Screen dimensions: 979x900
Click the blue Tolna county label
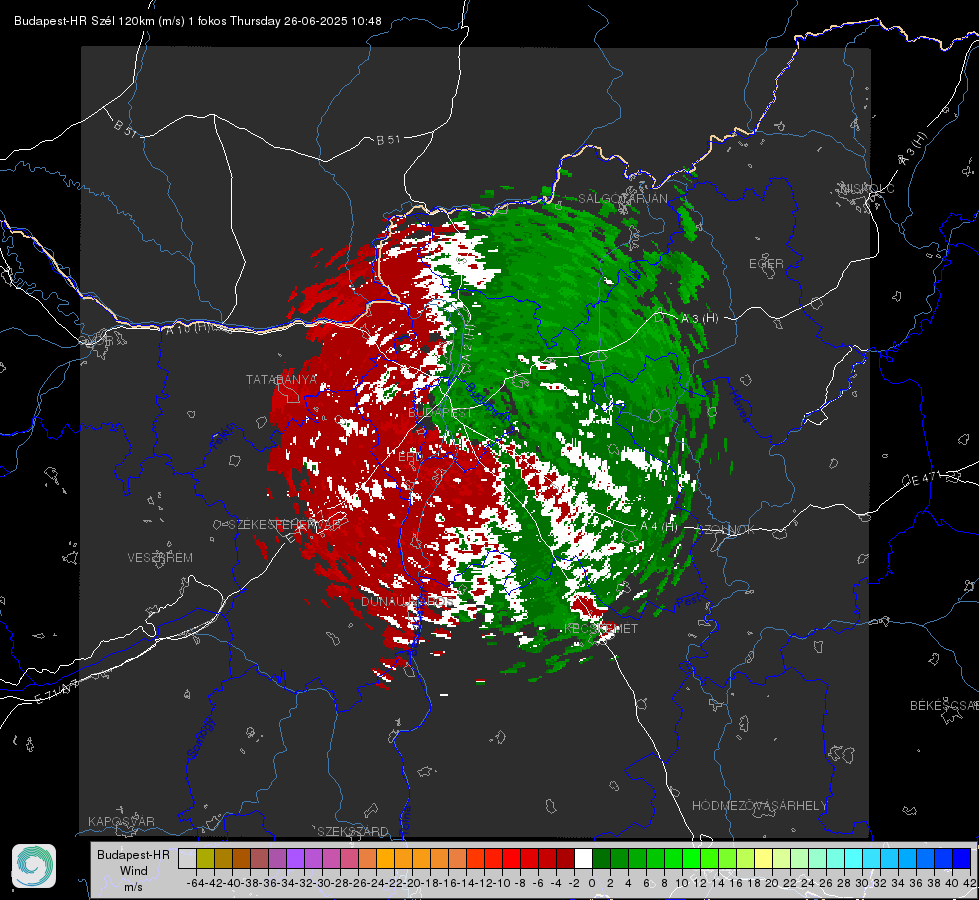pos(406,819)
